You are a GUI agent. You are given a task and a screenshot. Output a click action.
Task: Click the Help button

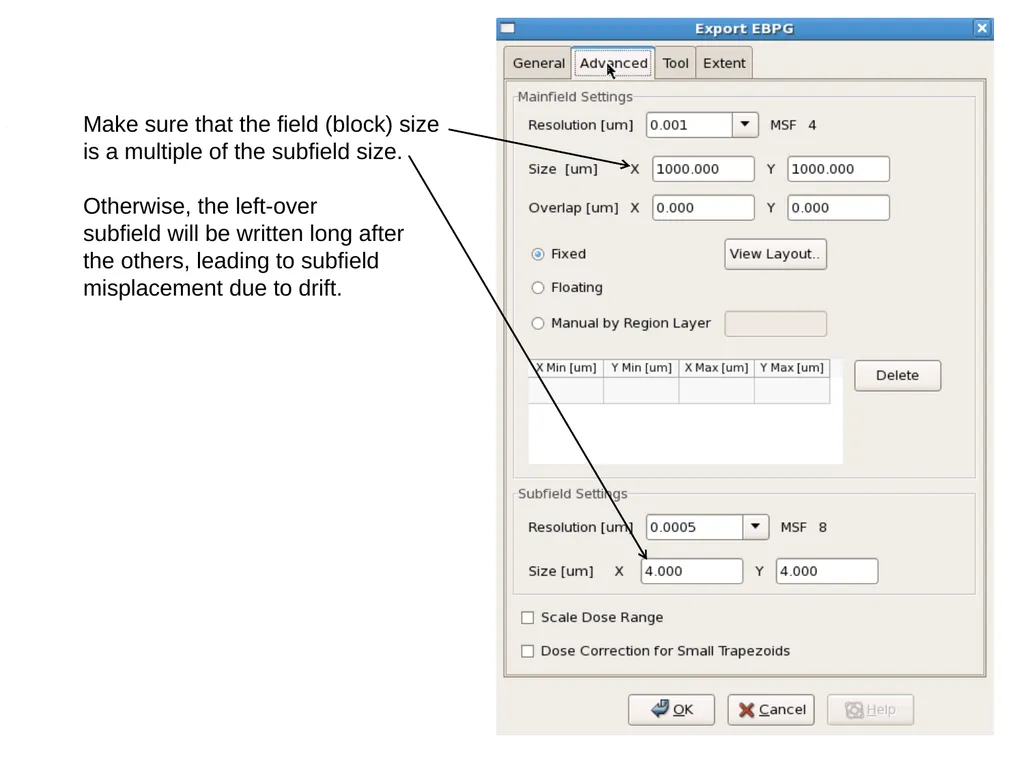coord(870,710)
